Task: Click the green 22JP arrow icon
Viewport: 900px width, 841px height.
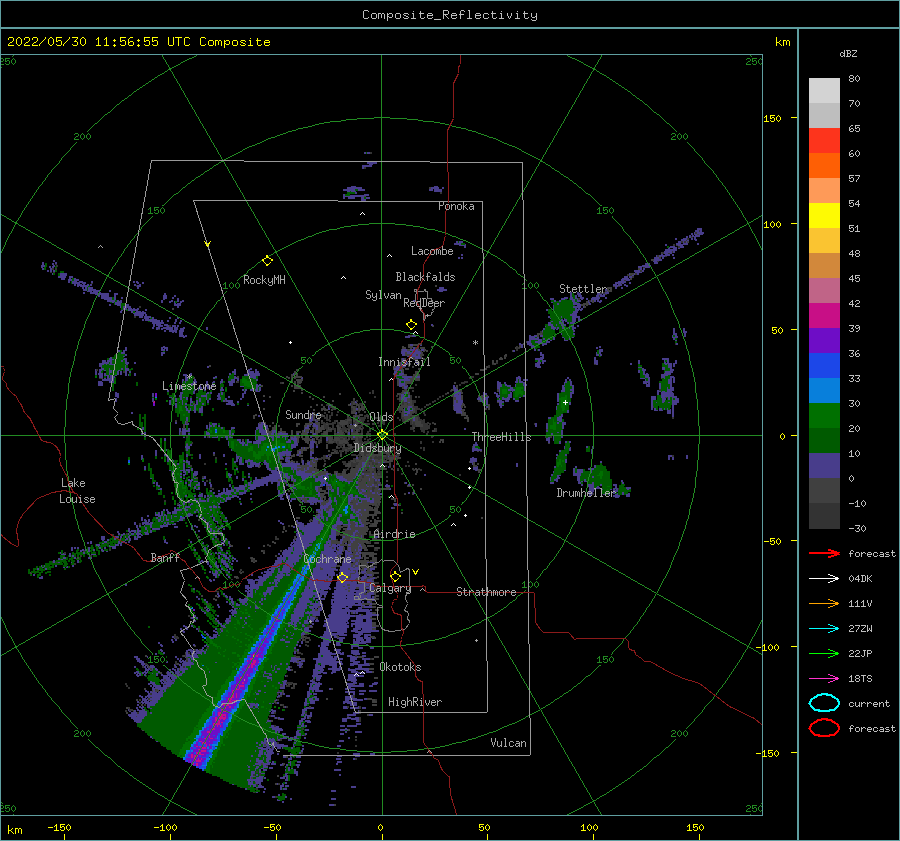Action: click(x=824, y=653)
